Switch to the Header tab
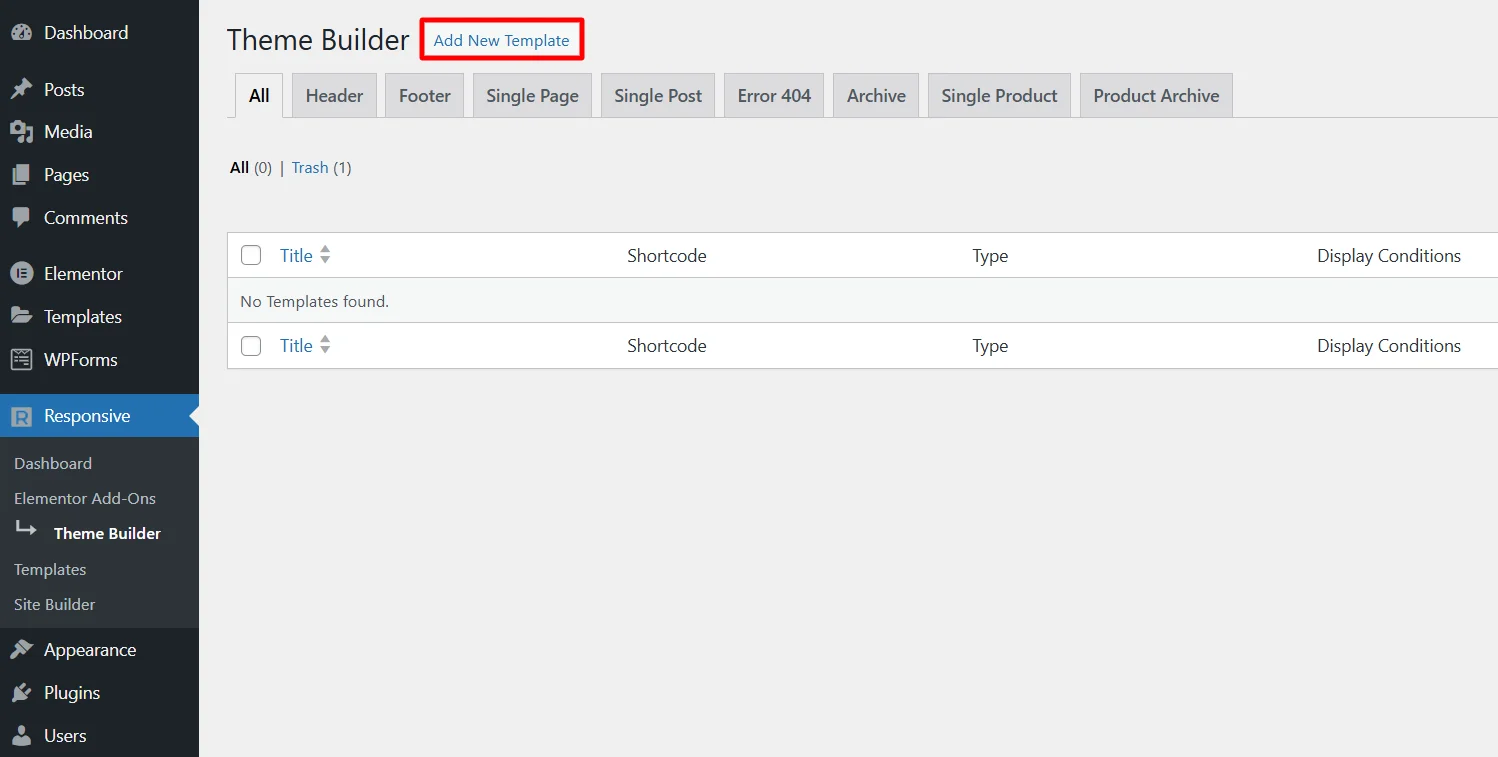 (x=334, y=96)
